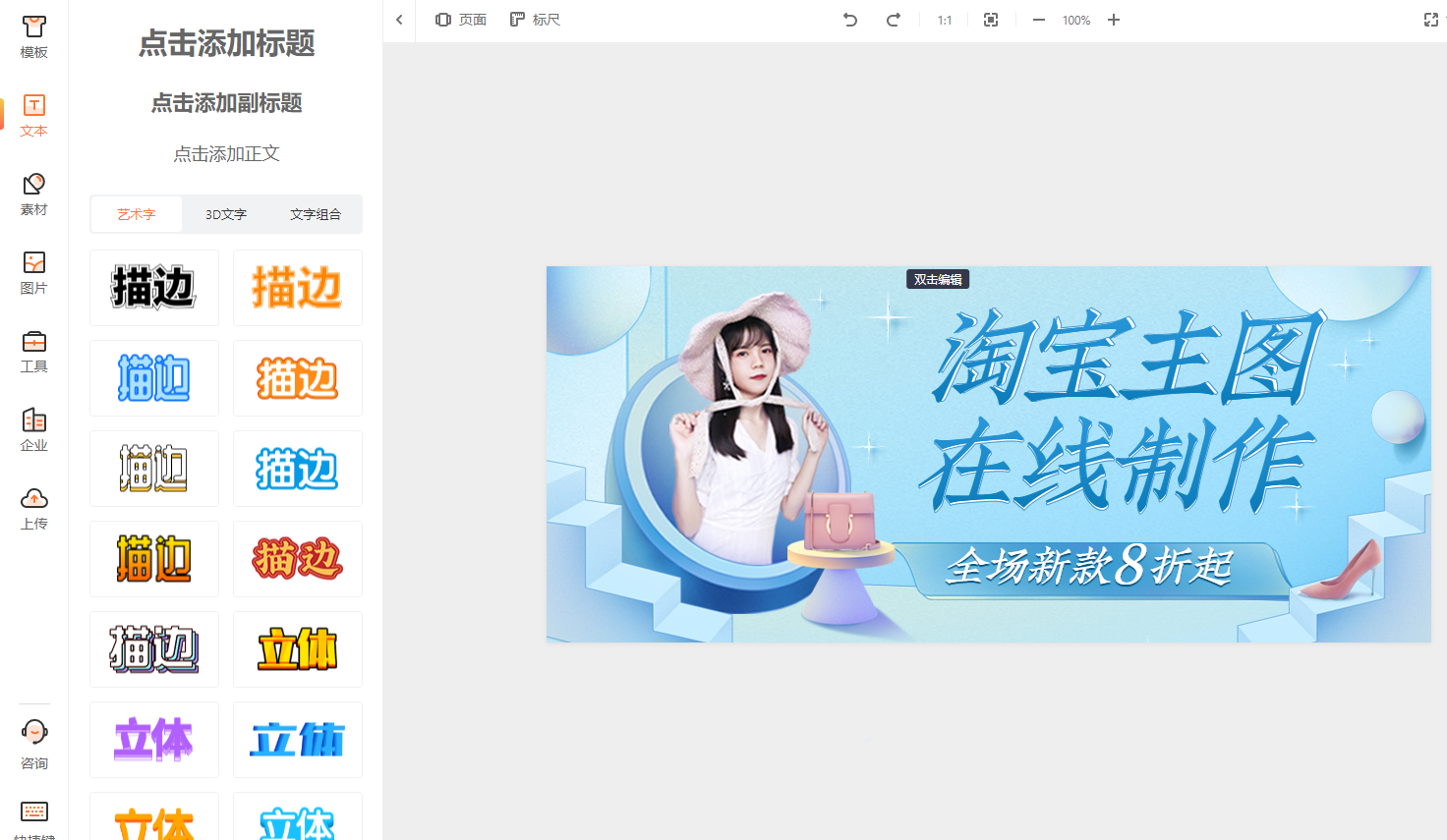Image resolution: width=1447 pixels, height=840 pixels.
Task: Click the zoom in plus icon
Action: (1114, 20)
